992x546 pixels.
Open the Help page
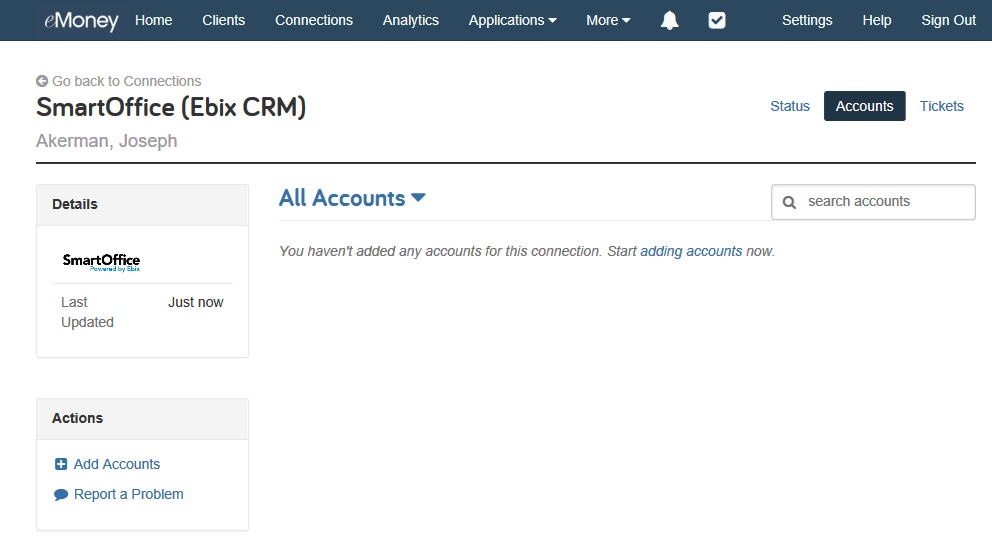[x=877, y=20]
